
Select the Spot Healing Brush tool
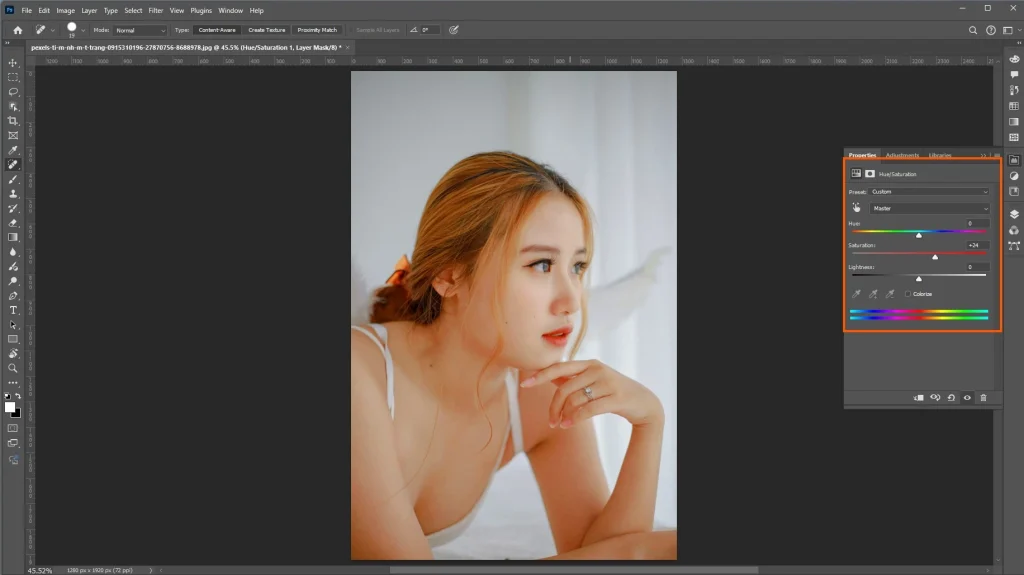pos(13,165)
